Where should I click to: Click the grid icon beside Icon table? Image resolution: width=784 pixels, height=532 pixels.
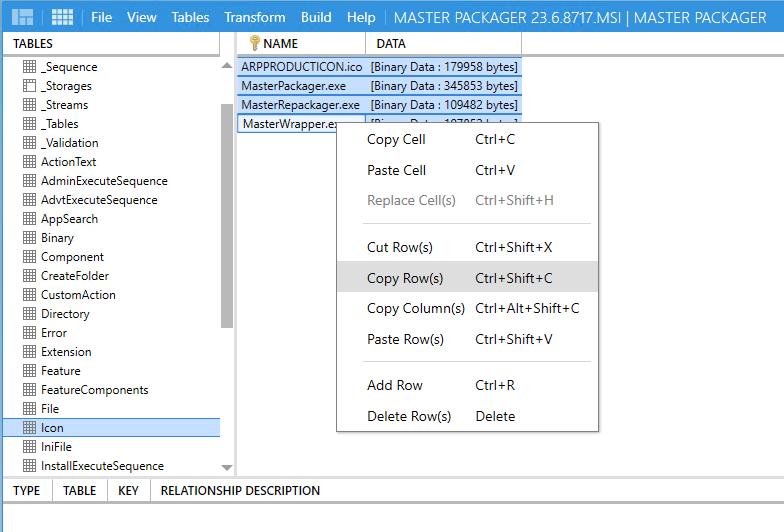pyautogui.click(x=30, y=428)
